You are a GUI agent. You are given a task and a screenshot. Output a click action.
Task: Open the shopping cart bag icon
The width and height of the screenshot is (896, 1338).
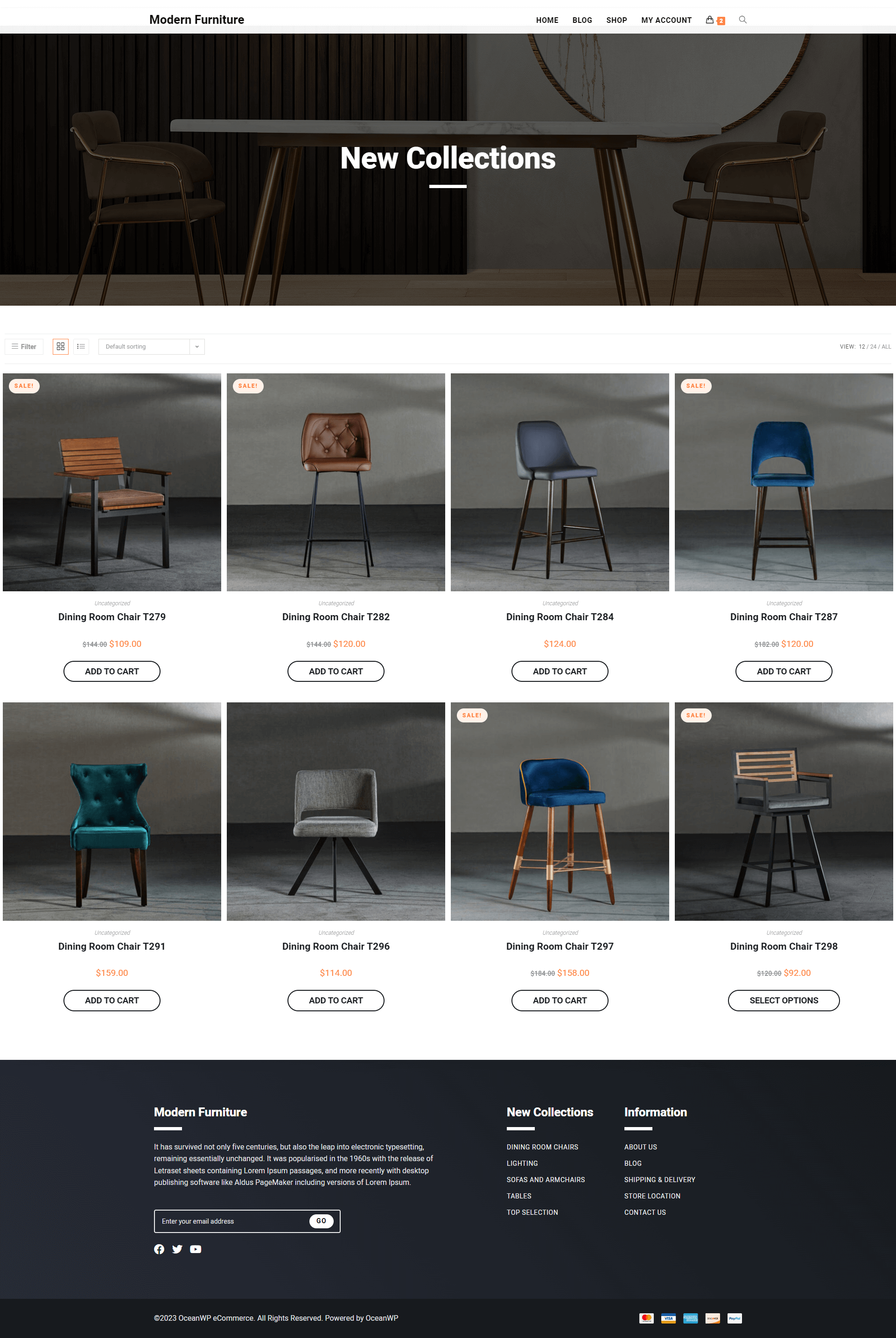tap(710, 20)
